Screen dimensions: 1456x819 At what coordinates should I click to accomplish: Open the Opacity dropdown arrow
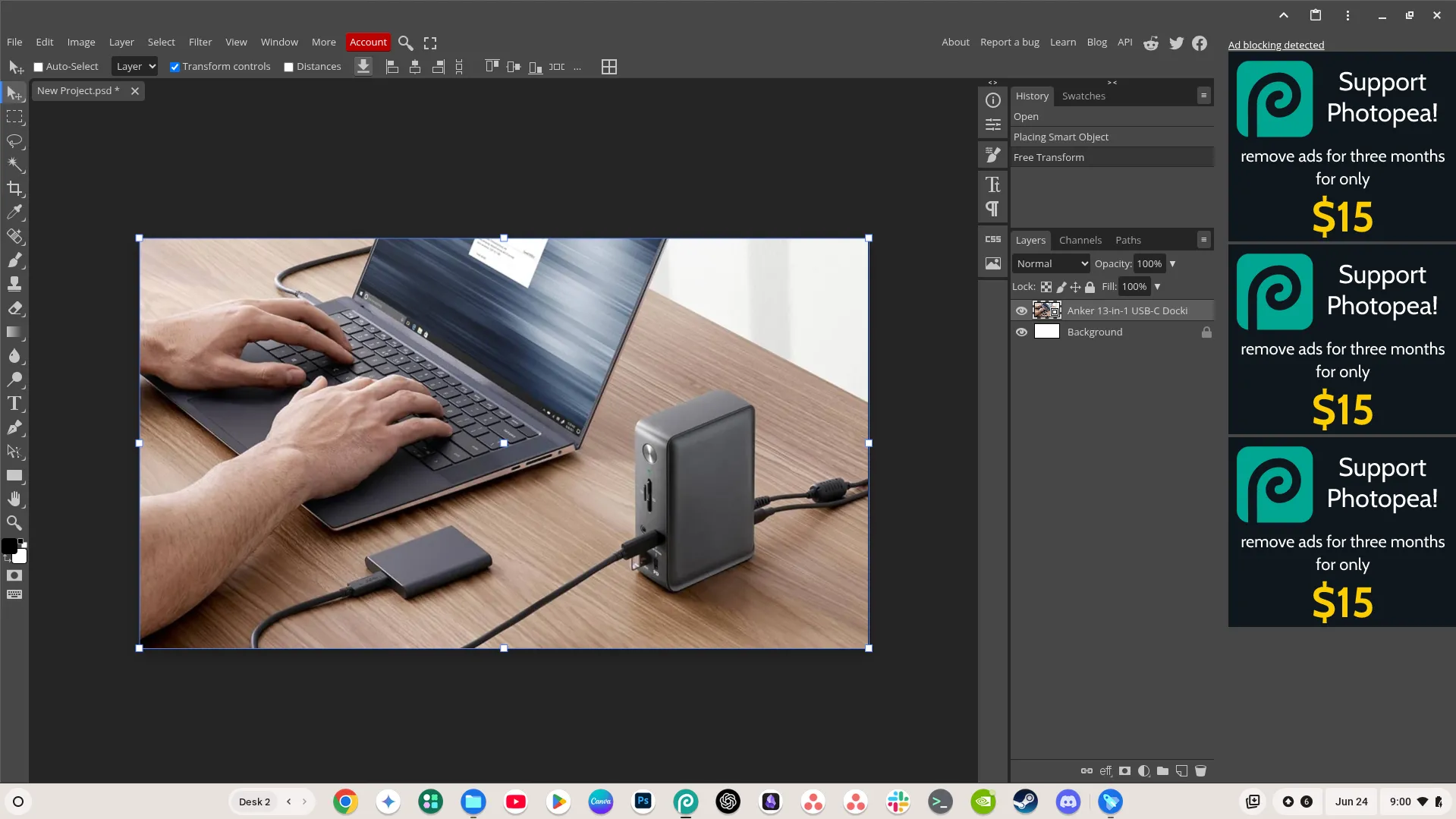(1172, 263)
